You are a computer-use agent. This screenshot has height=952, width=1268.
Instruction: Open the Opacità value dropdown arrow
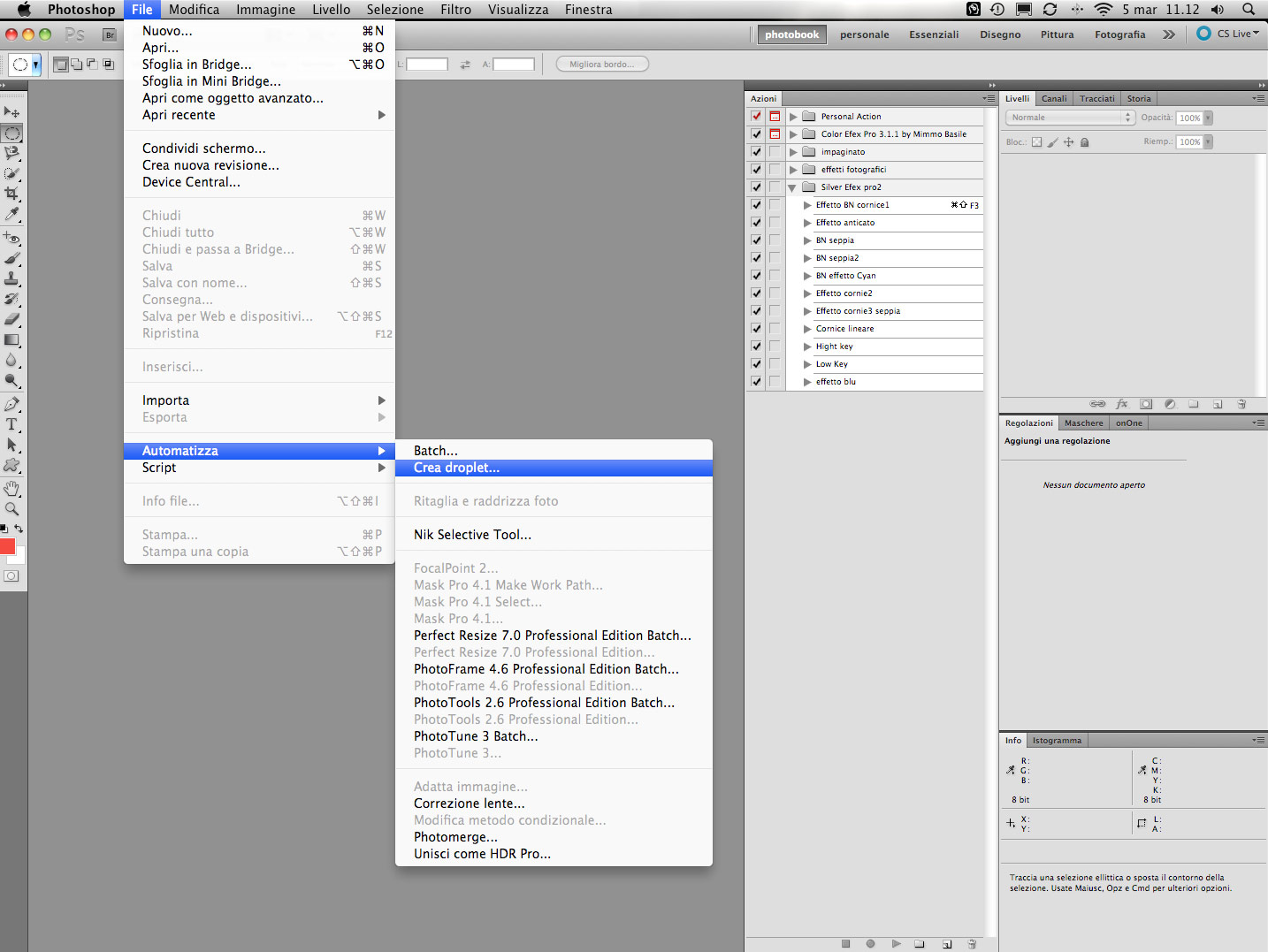[1208, 118]
